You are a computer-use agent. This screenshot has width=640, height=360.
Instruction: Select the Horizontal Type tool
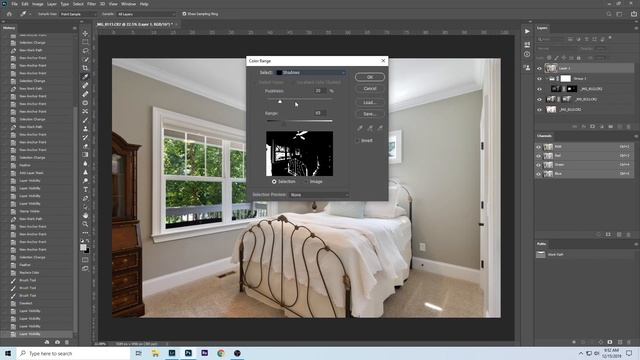85,189
